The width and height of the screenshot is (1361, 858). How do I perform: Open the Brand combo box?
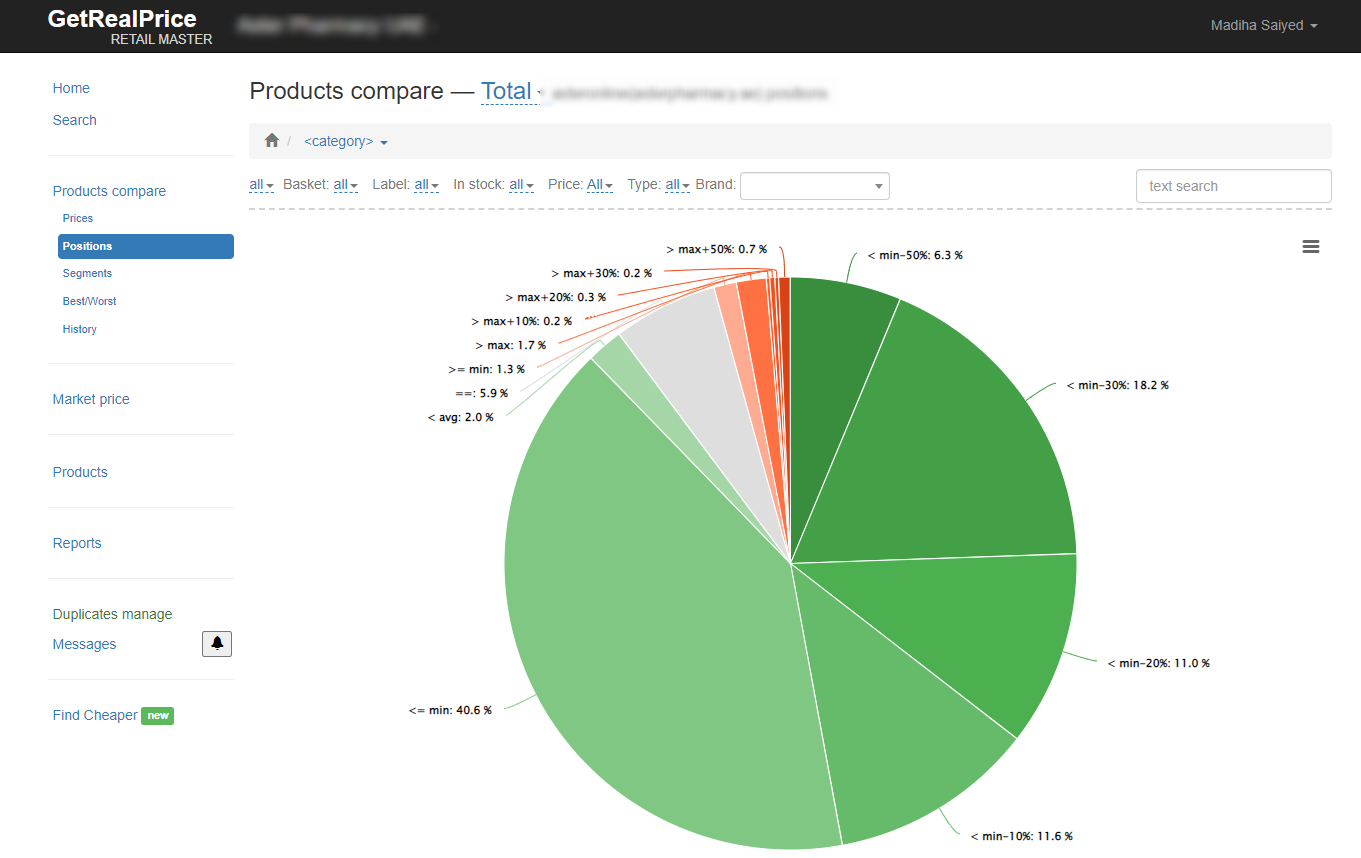point(814,186)
